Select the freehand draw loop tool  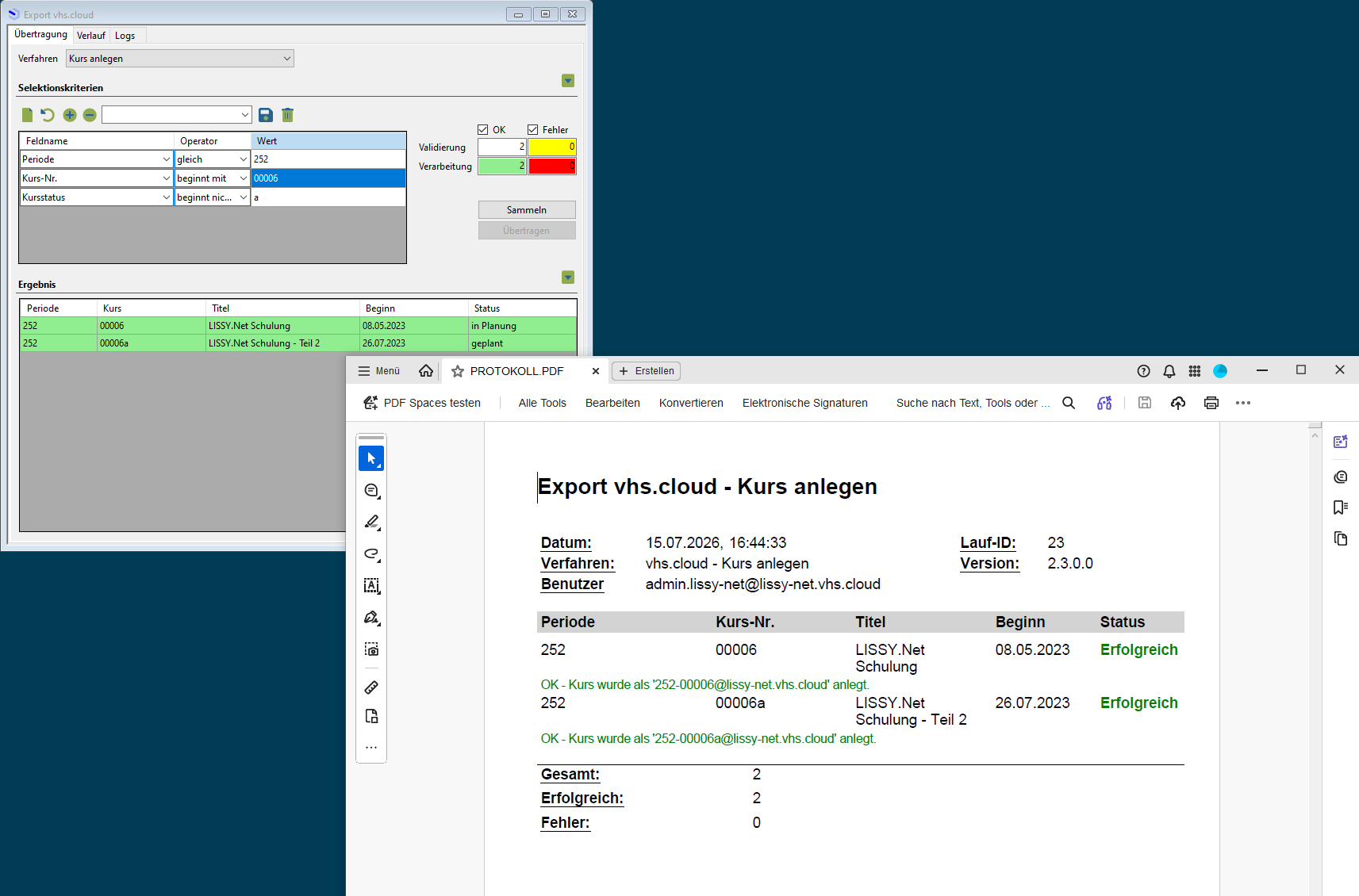coord(371,554)
